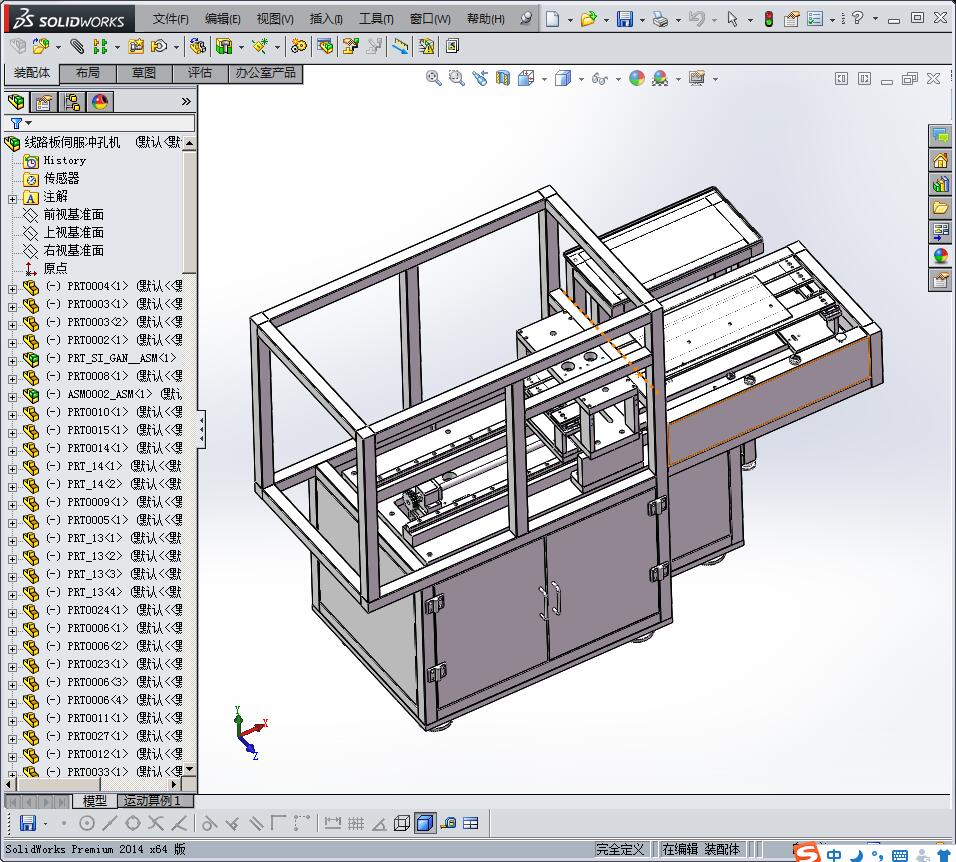Open the Display Style dropdown arrow

pyautogui.click(x=581, y=79)
